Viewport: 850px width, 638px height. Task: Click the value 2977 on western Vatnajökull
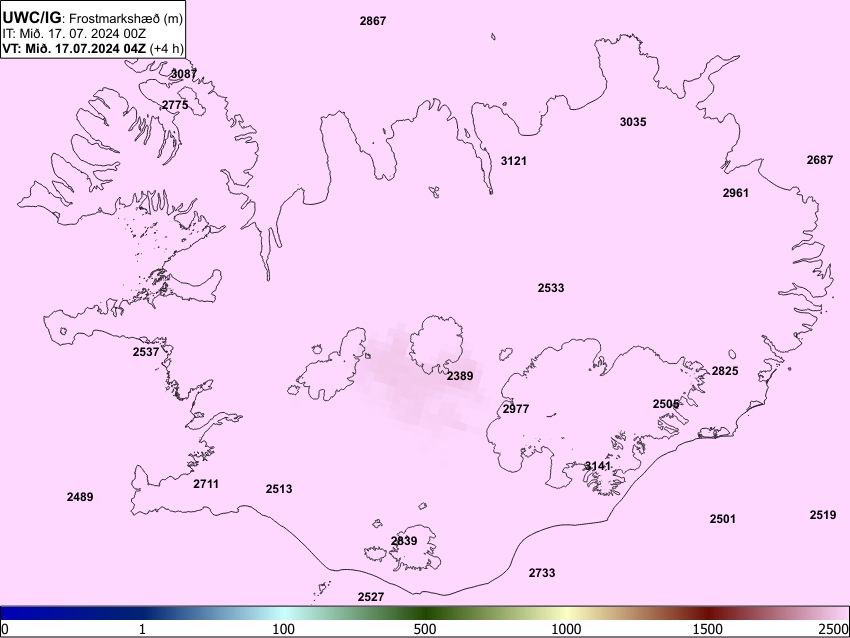(x=516, y=409)
